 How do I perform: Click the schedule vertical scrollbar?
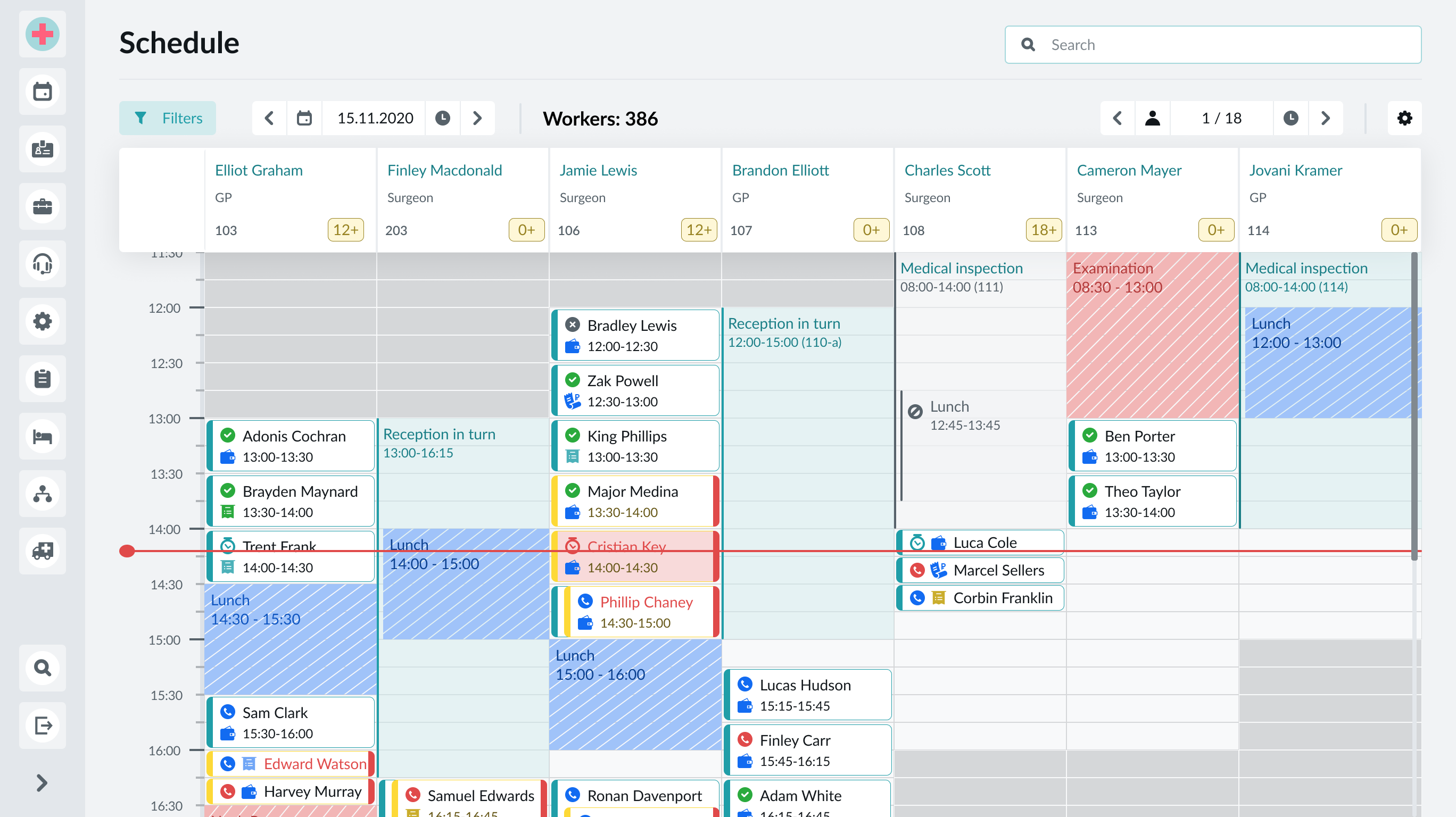[1414, 407]
